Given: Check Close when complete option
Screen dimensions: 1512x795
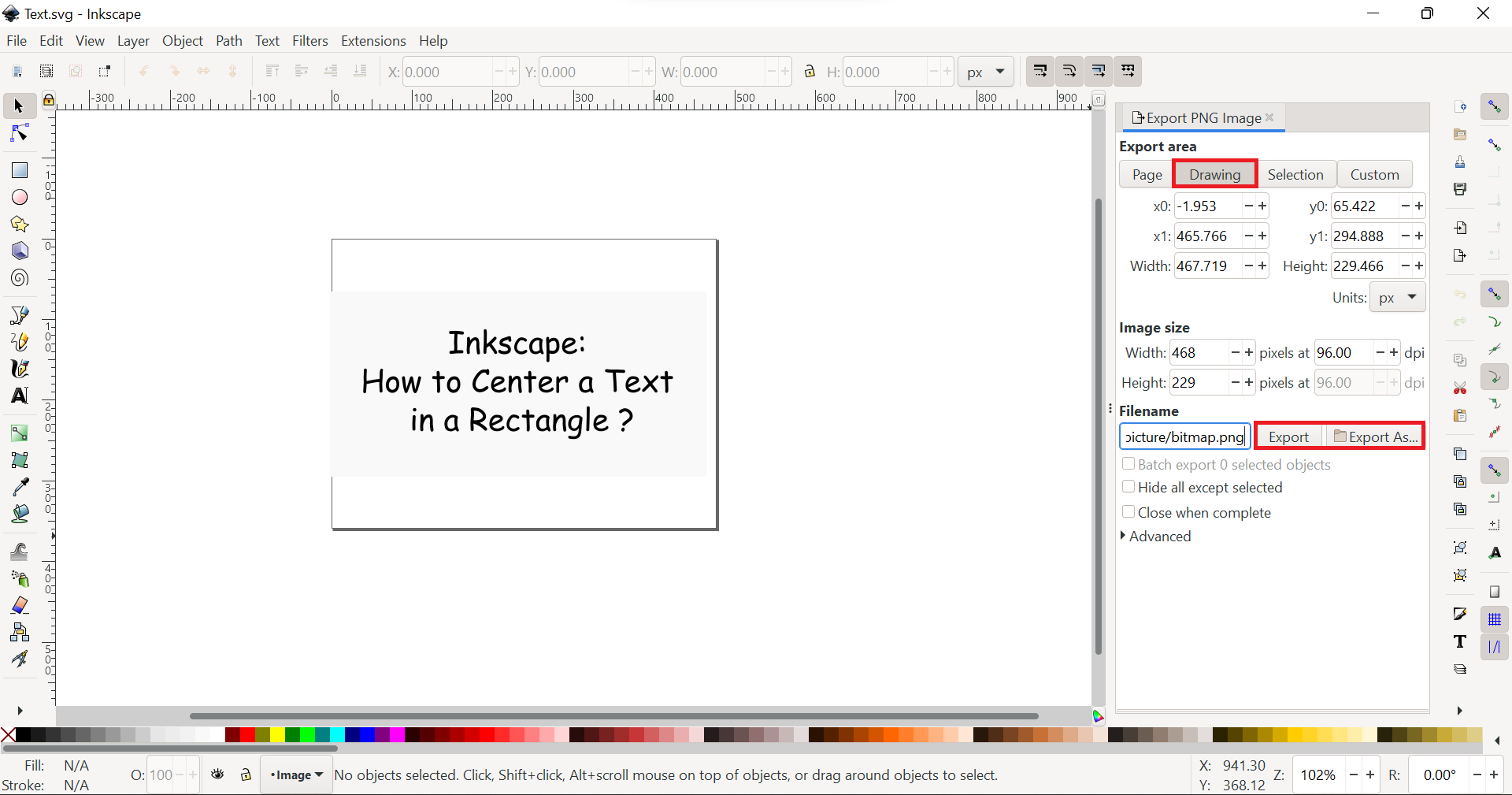Looking at the screenshot, I should [x=1128, y=512].
